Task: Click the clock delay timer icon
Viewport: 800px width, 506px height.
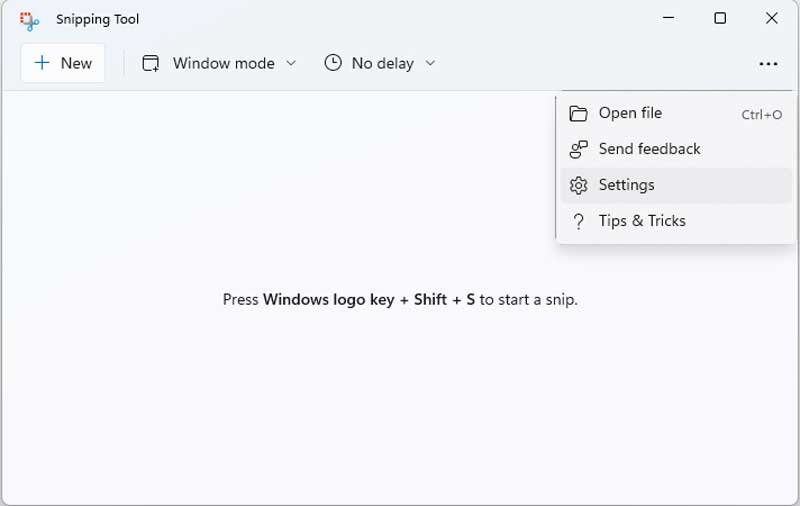Action: [x=333, y=63]
